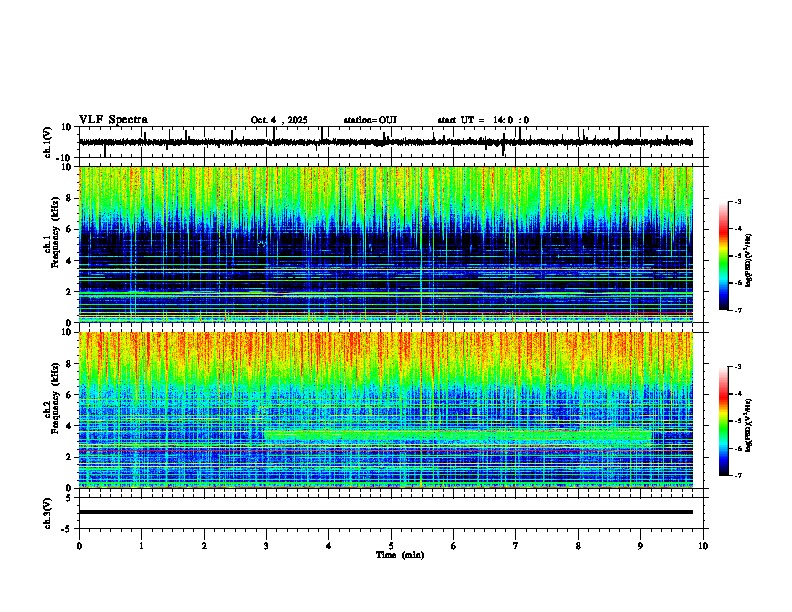Click the ch.2 colorbar log(PSD) unit label

(749, 426)
